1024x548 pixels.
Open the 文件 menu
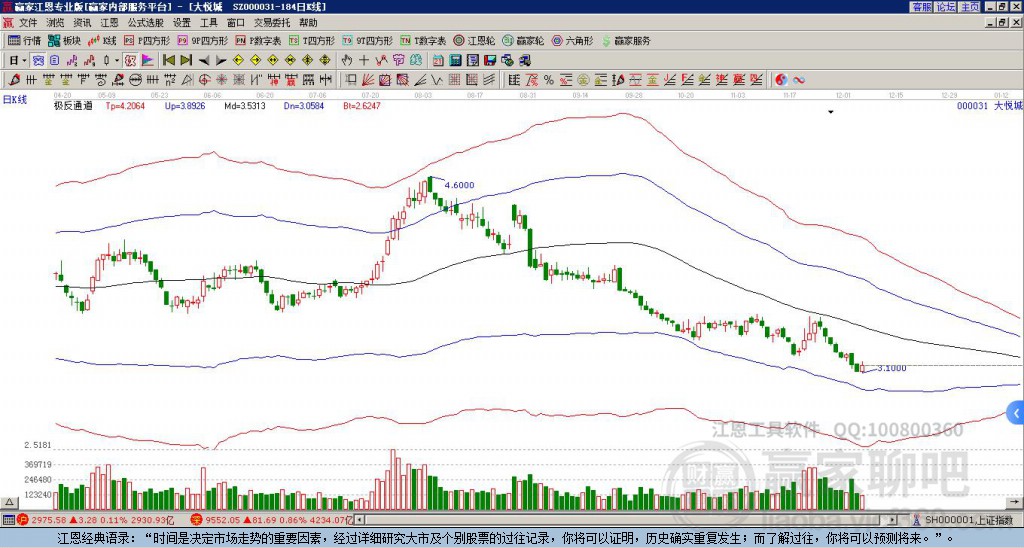28,23
